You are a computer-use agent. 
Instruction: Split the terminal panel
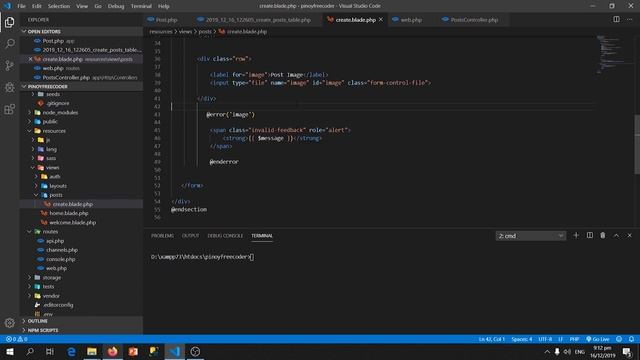590,236
